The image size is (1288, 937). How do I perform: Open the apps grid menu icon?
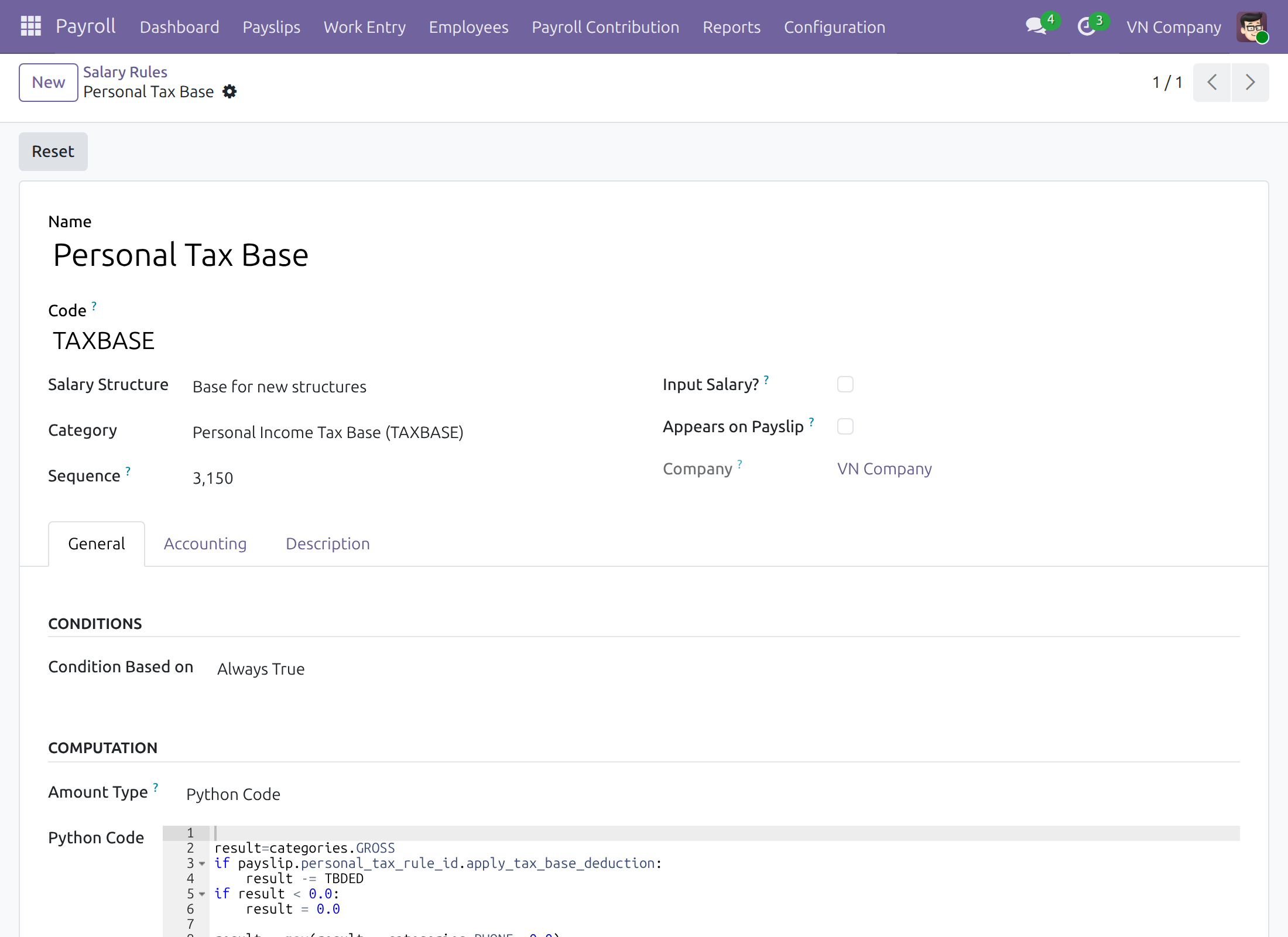(30, 26)
